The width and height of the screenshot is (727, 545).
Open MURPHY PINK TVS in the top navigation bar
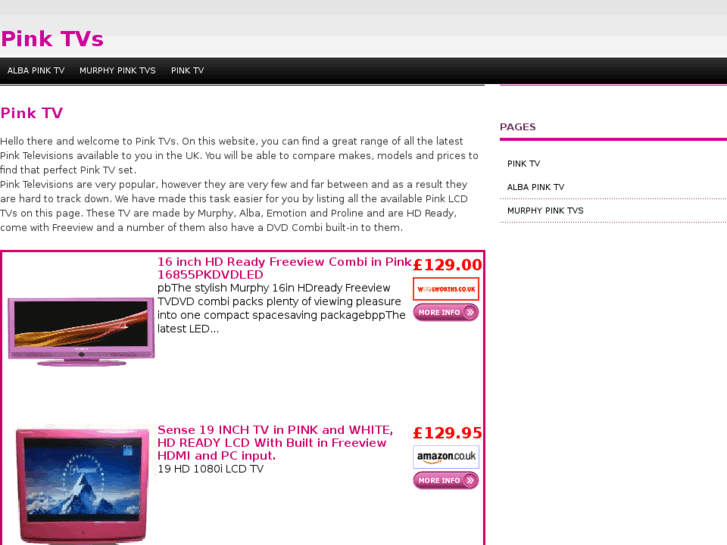tap(117, 71)
